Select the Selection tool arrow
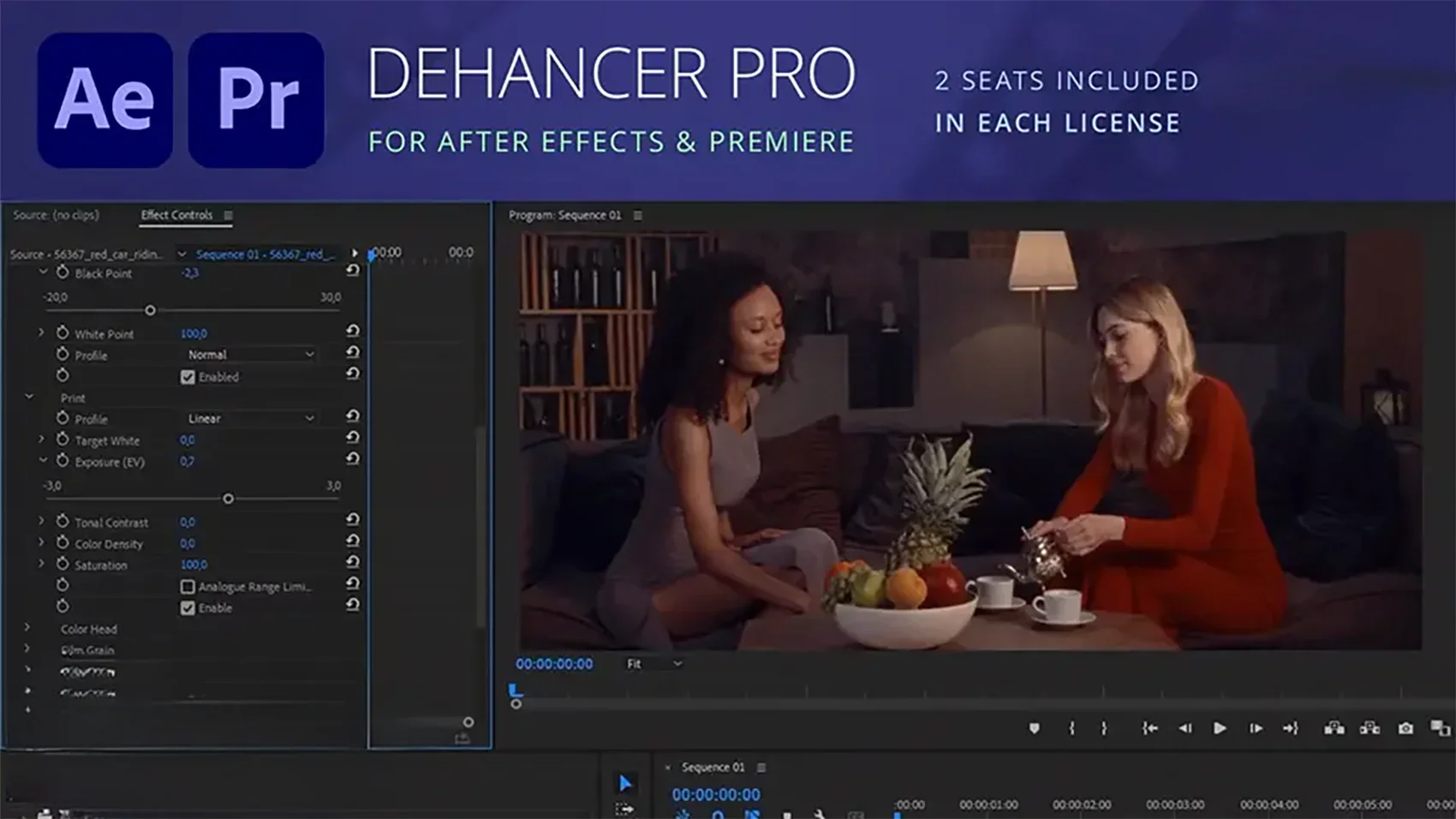Viewport: 1456px width, 819px height. click(625, 783)
